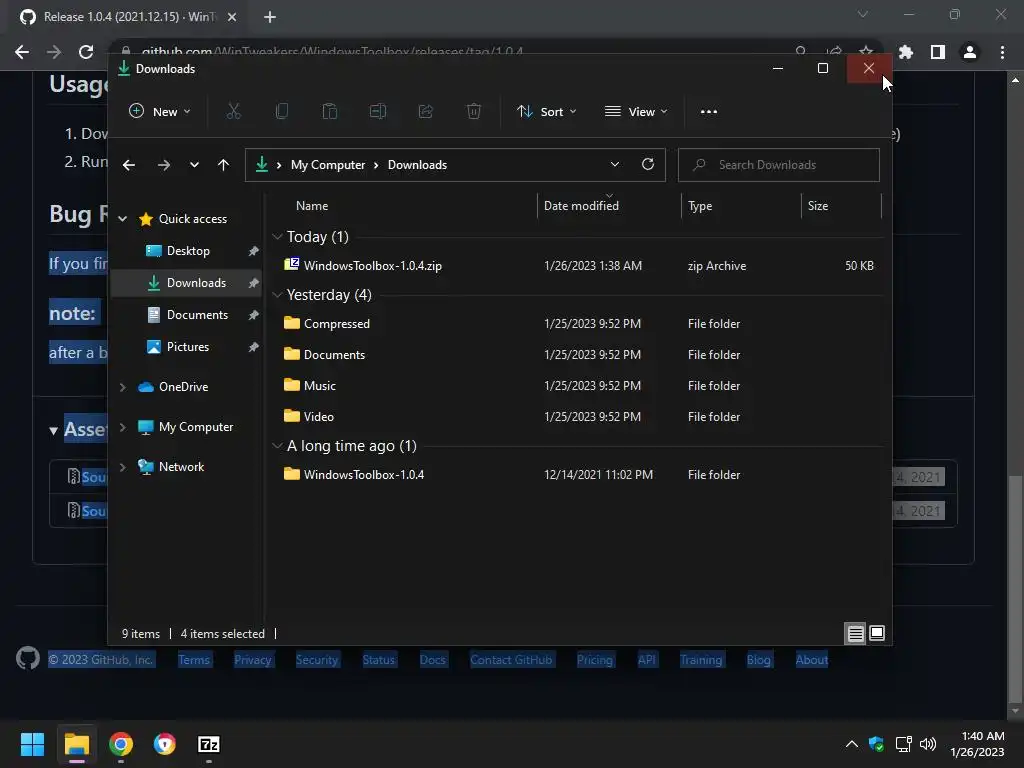This screenshot has width=1024, height=768.
Task: Click the Rename icon in Explorer toolbar
Action: [x=377, y=112]
